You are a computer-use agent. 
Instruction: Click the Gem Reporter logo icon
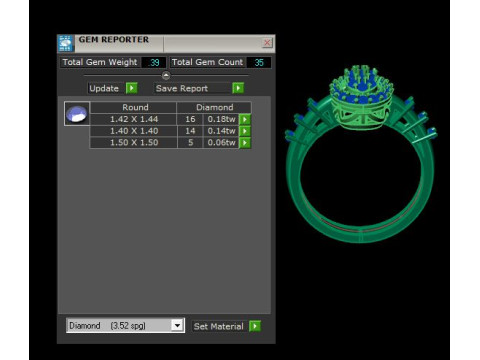(x=65, y=43)
